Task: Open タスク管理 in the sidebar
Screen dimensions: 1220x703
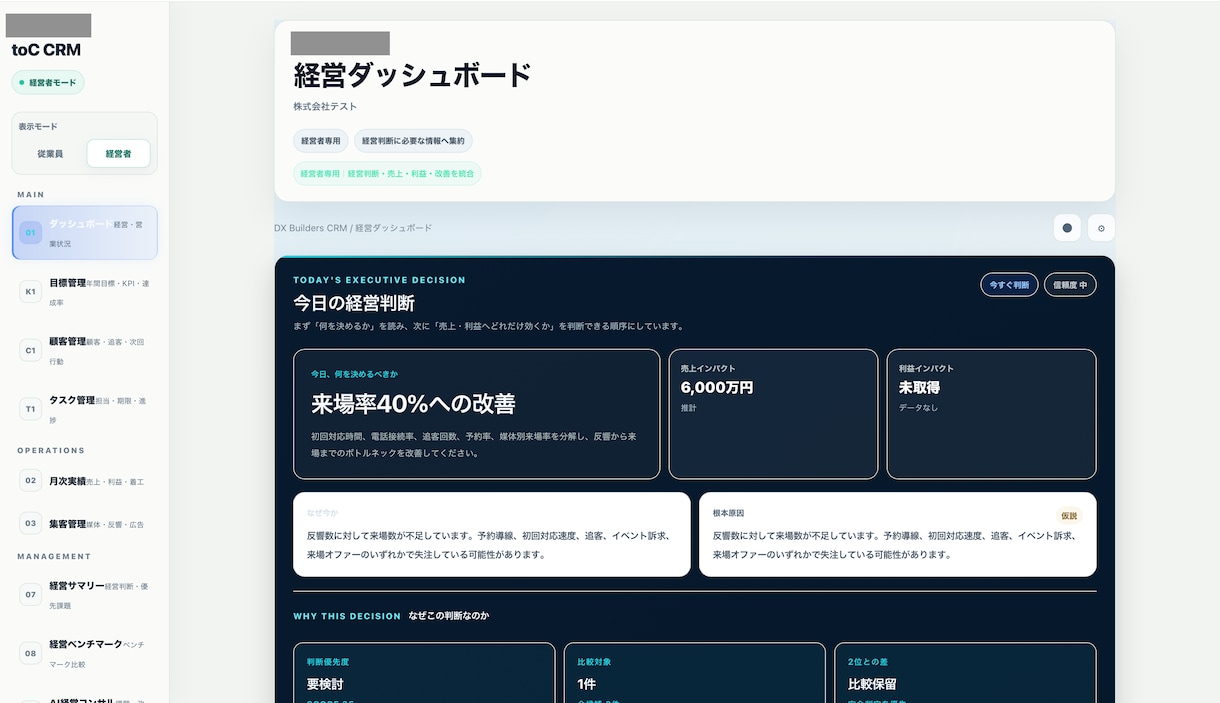Action: pos(85,410)
